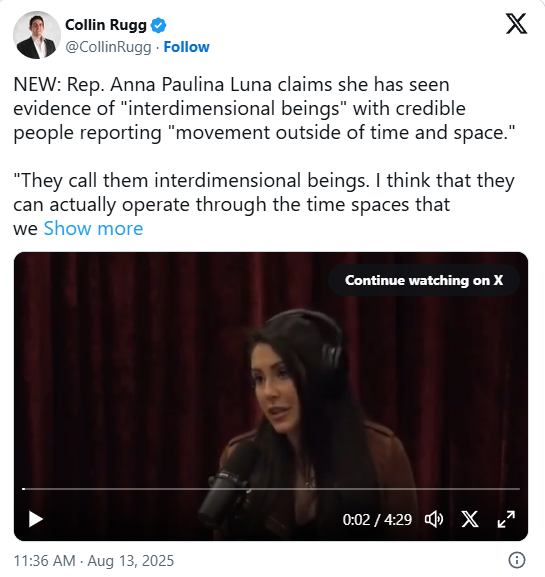Click the quoted "They call them" paragraph
The height and width of the screenshot is (577, 545).
pos(264,204)
